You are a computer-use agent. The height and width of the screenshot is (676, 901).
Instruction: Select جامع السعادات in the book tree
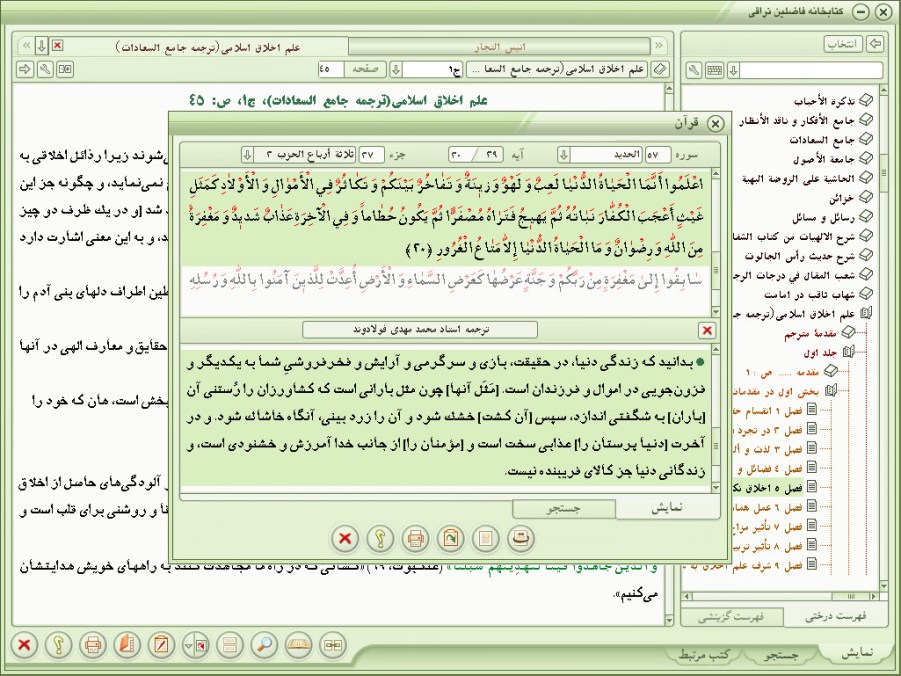[822, 140]
